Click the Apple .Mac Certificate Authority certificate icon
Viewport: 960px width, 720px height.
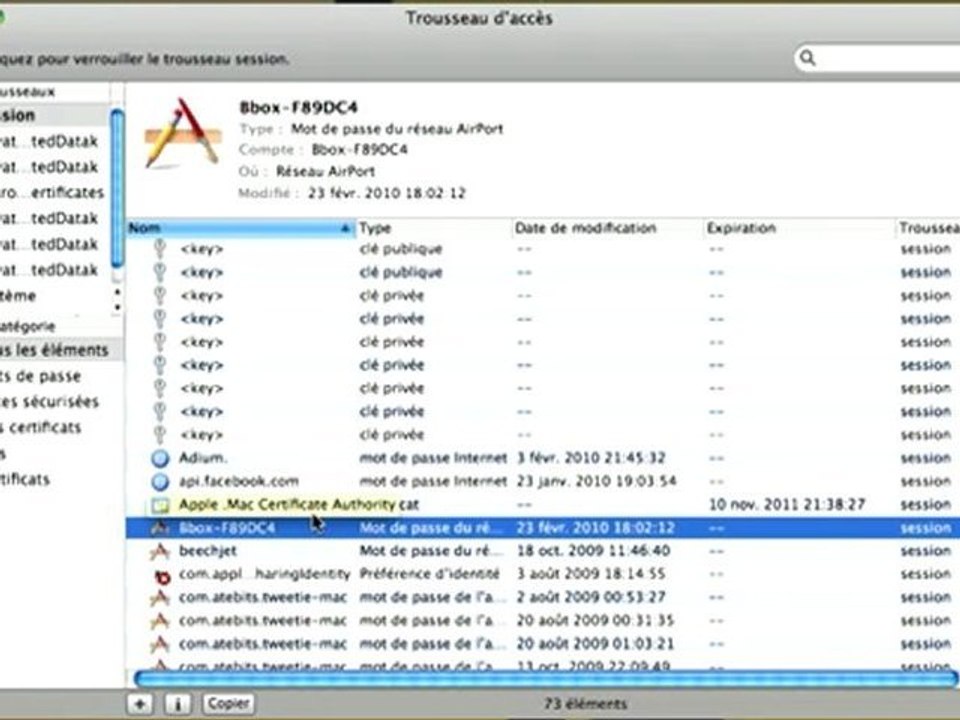[x=160, y=505]
